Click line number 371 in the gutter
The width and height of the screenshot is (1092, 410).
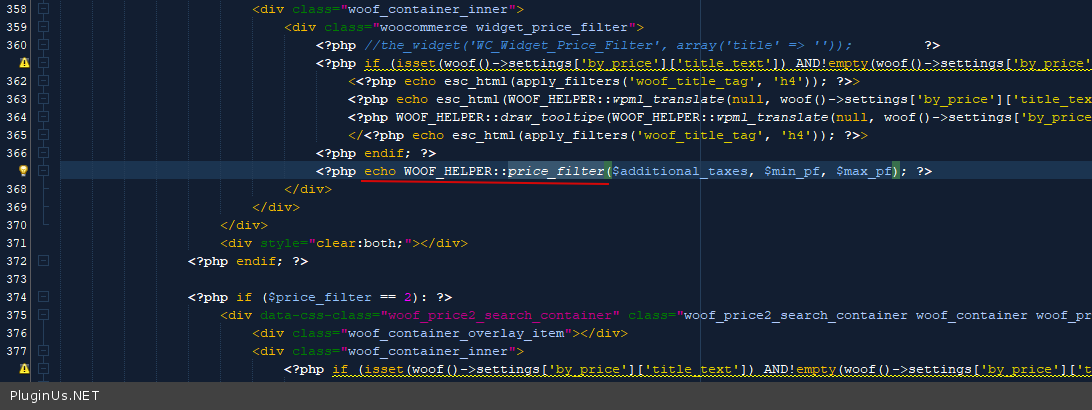click(16, 243)
